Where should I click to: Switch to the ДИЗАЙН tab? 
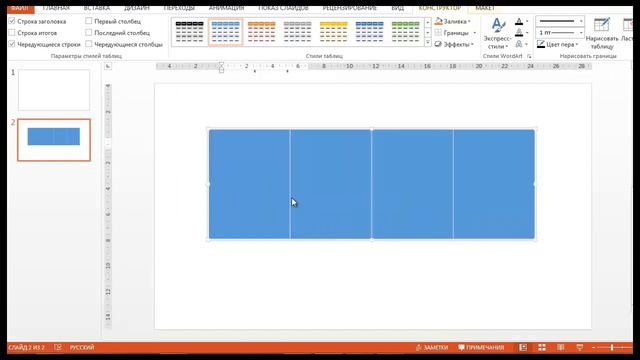click(137, 8)
